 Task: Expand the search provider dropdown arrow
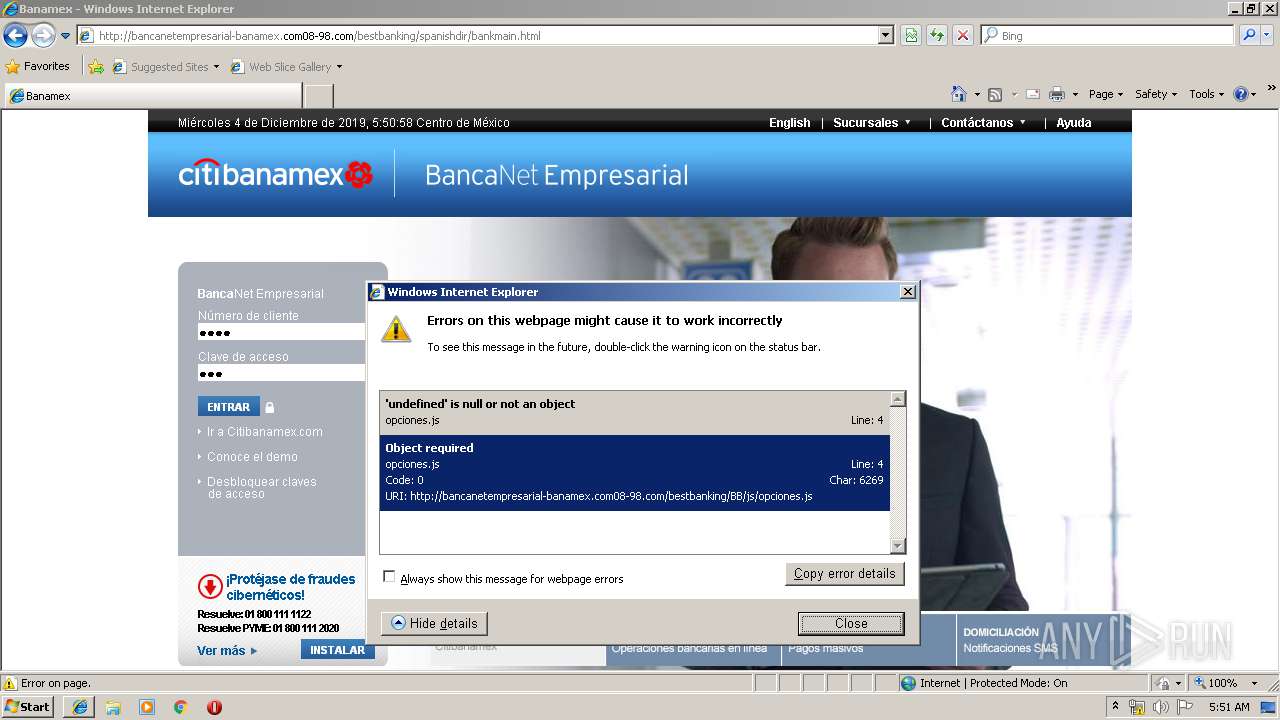(x=1269, y=35)
